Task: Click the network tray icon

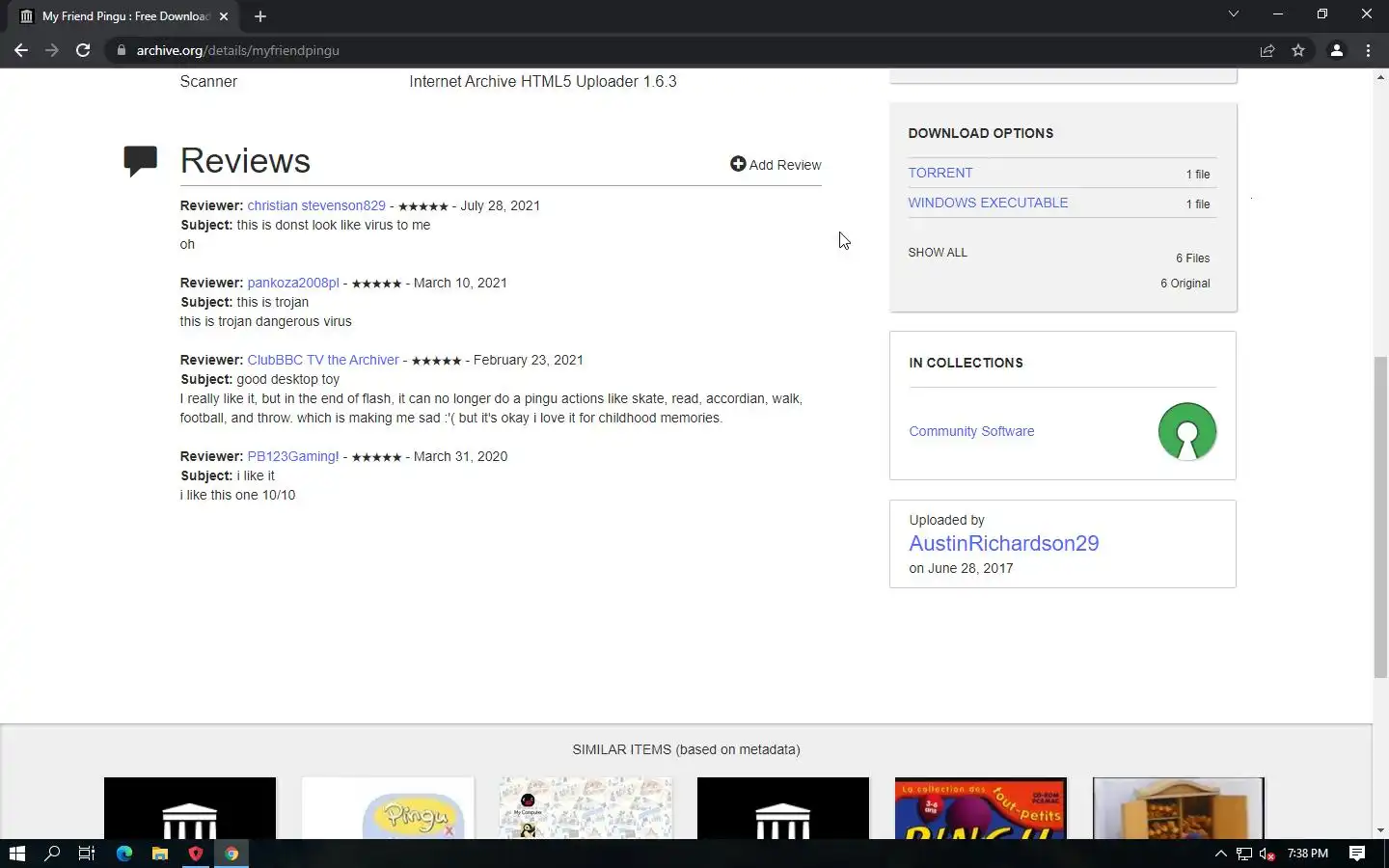Action: point(1244,854)
